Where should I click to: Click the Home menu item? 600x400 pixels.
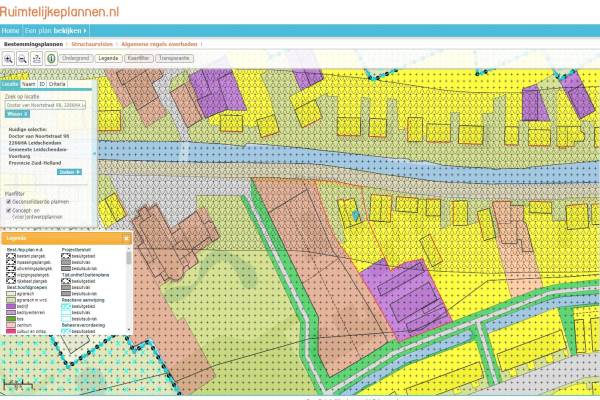10,31
